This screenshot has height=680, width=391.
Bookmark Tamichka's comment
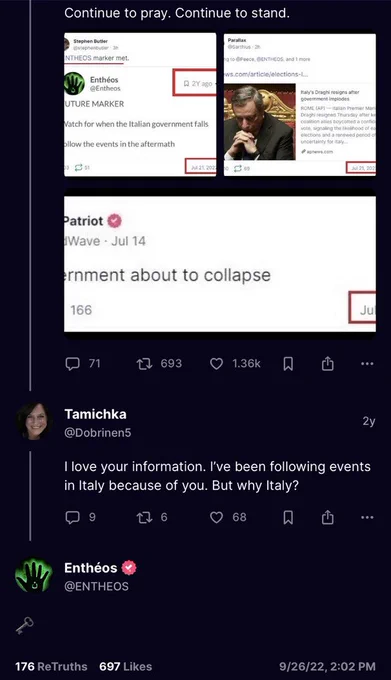pos(288,517)
